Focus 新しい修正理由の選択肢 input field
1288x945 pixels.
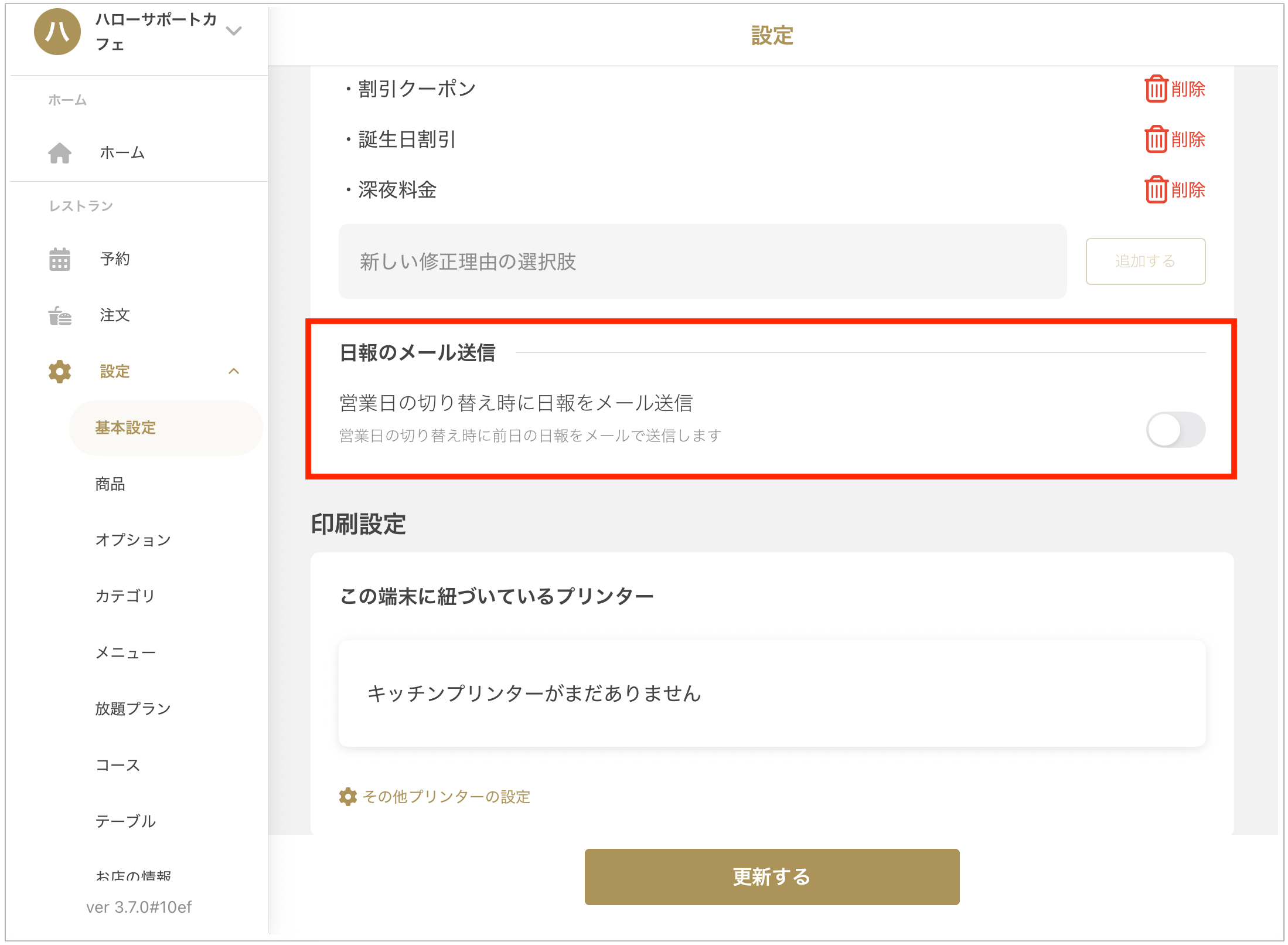pyautogui.click(x=702, y=261)
